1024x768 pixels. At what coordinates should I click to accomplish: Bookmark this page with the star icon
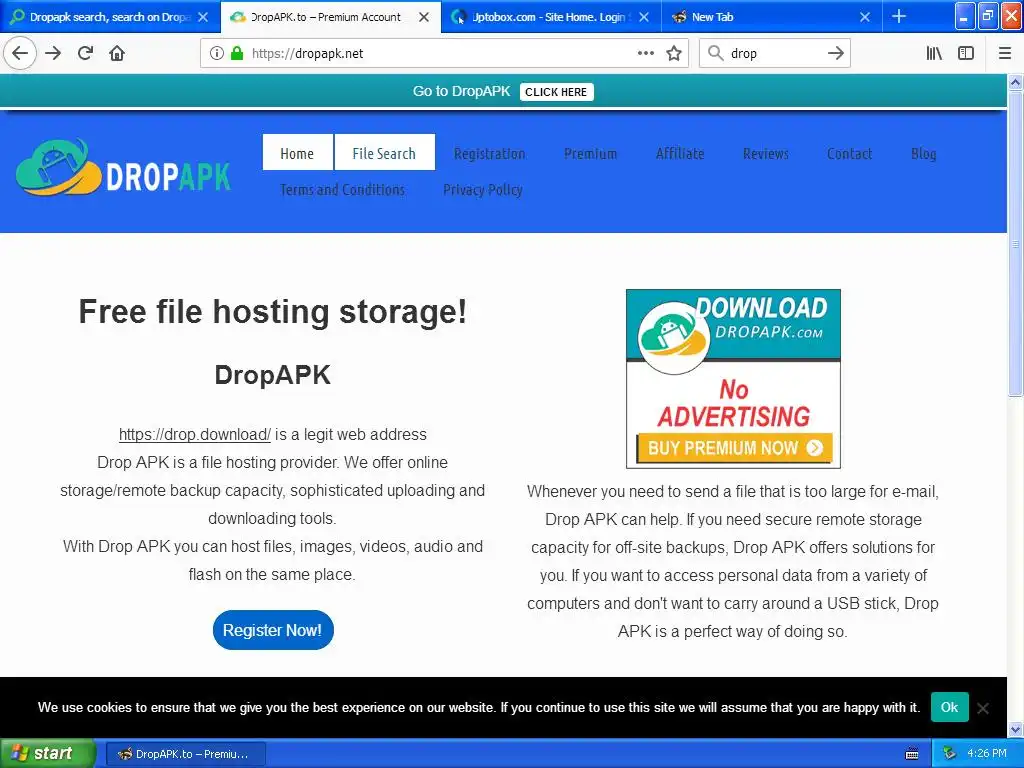tap(674, 54)
